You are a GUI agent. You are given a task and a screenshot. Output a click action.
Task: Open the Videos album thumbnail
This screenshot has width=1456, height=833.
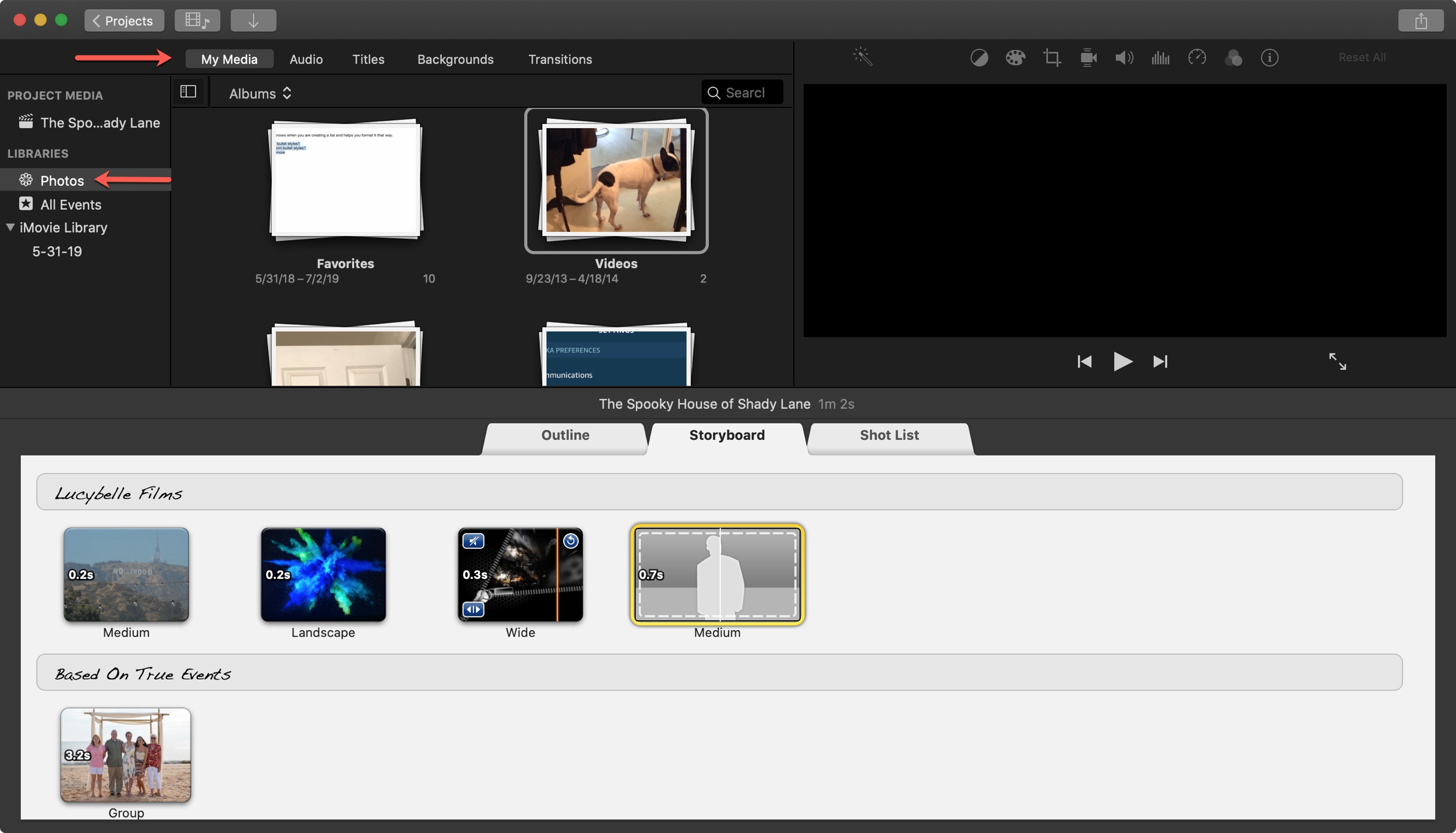pyautogui.click(x=616, y=180)
